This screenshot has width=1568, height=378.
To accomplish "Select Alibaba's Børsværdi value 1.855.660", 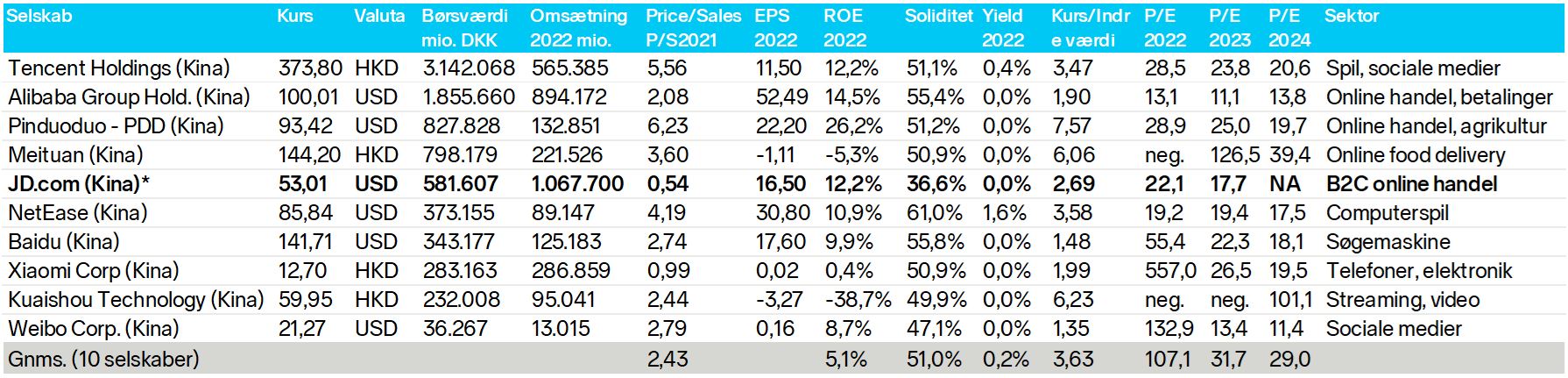I will click(470, 97).
